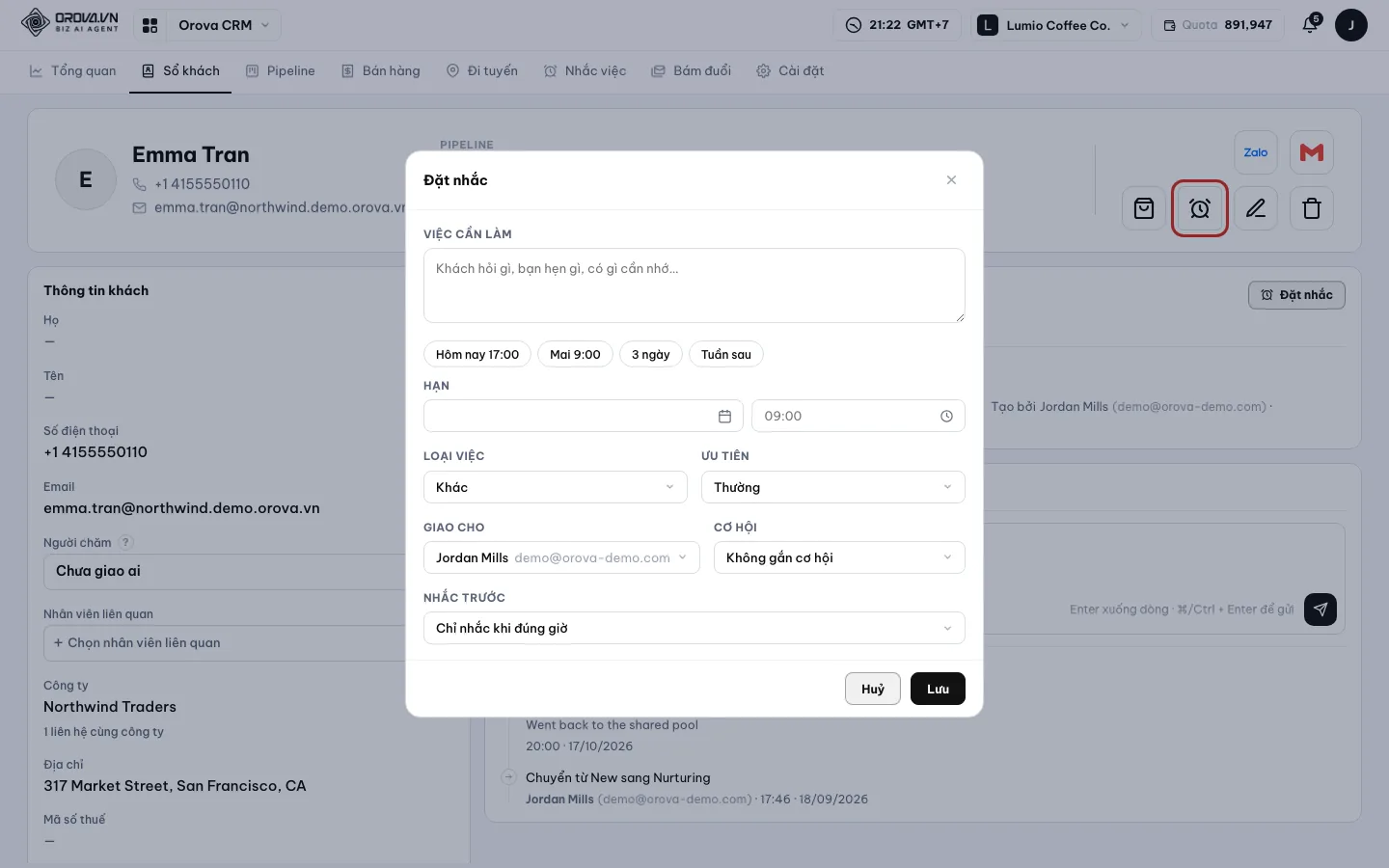Choose the Mai 9:00 preset
The image size is (1389, 868).
[x=575, y=354]
